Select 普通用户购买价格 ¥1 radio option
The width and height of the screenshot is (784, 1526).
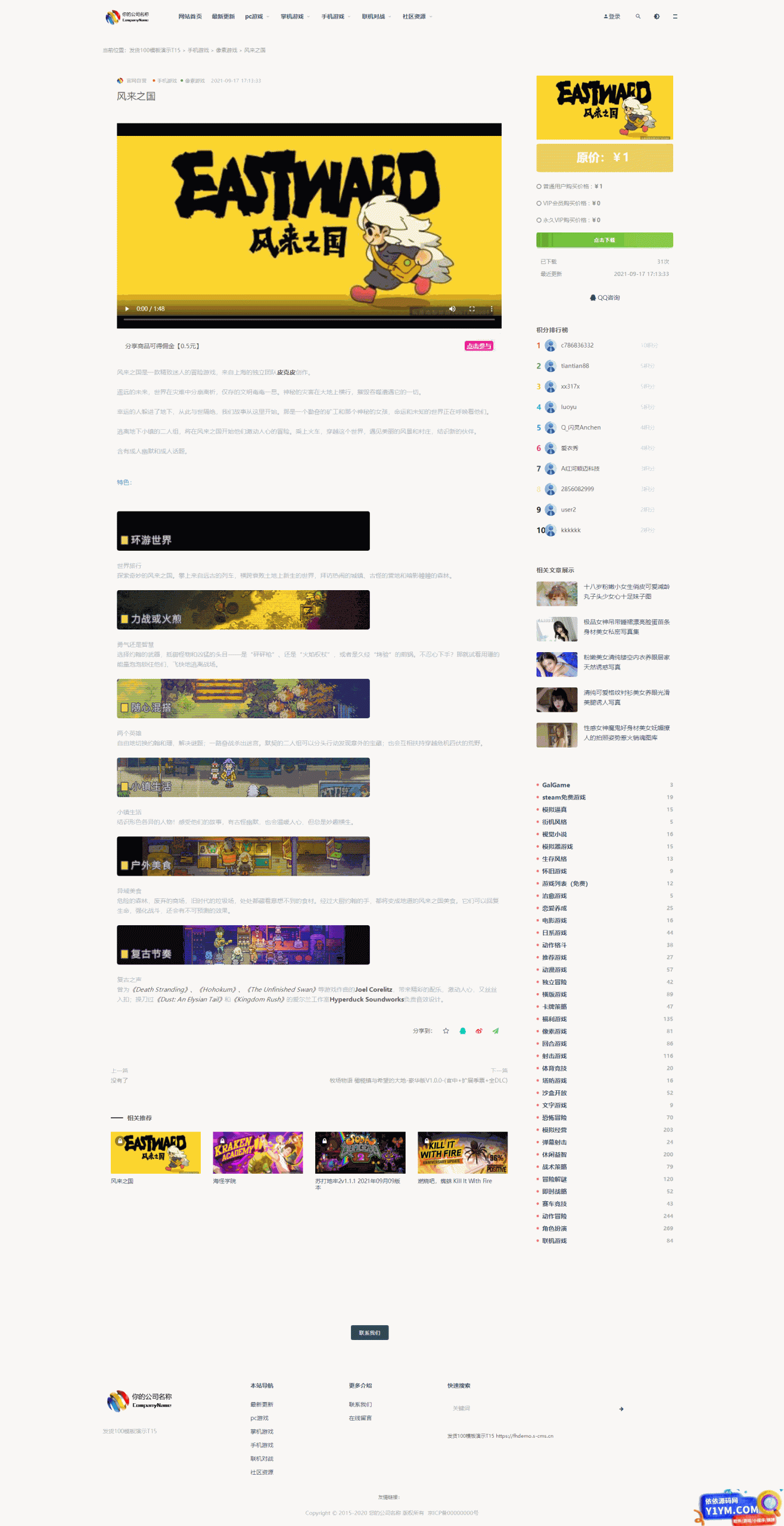coord(539,187)
